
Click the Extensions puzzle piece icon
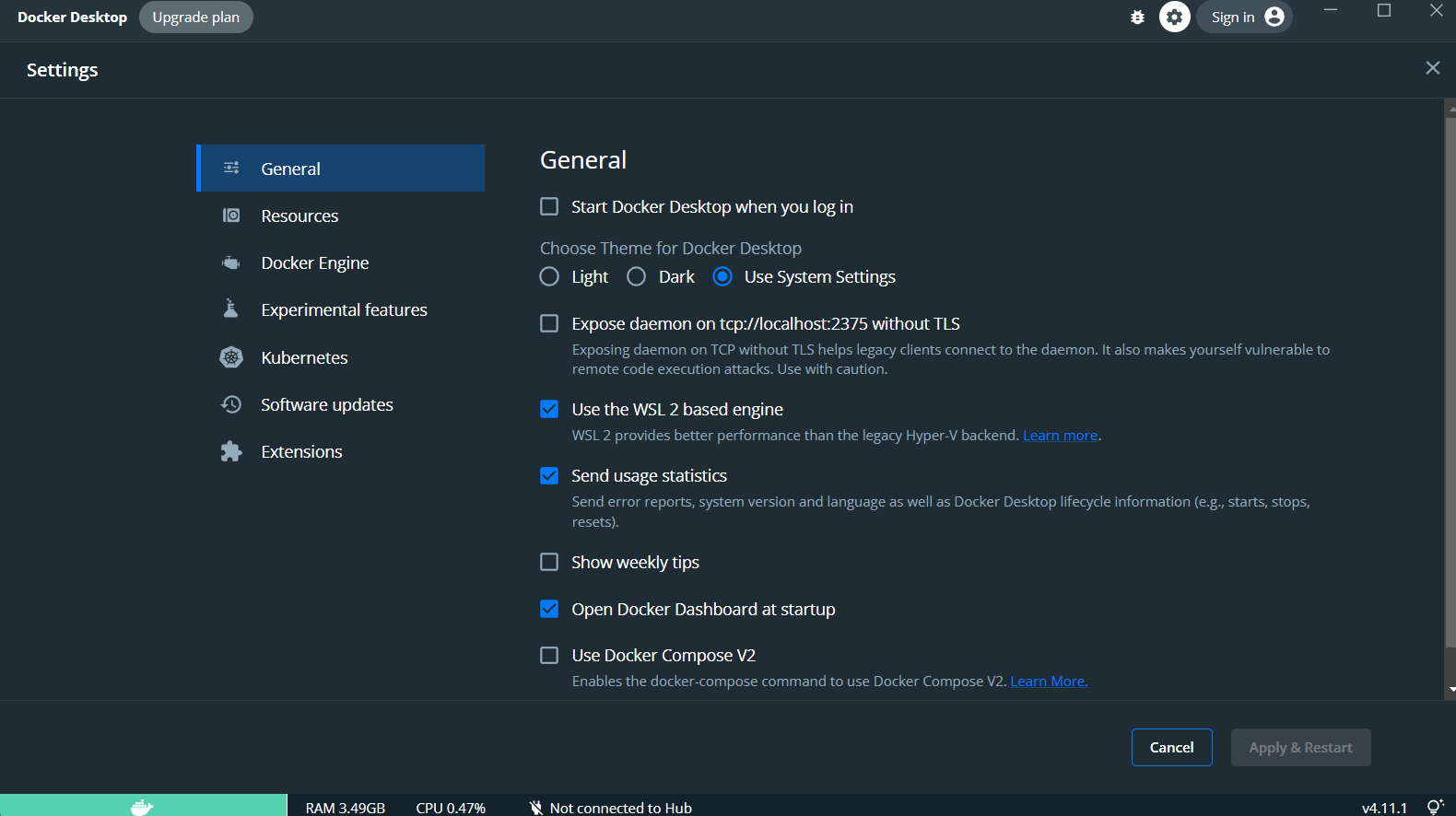231,451
